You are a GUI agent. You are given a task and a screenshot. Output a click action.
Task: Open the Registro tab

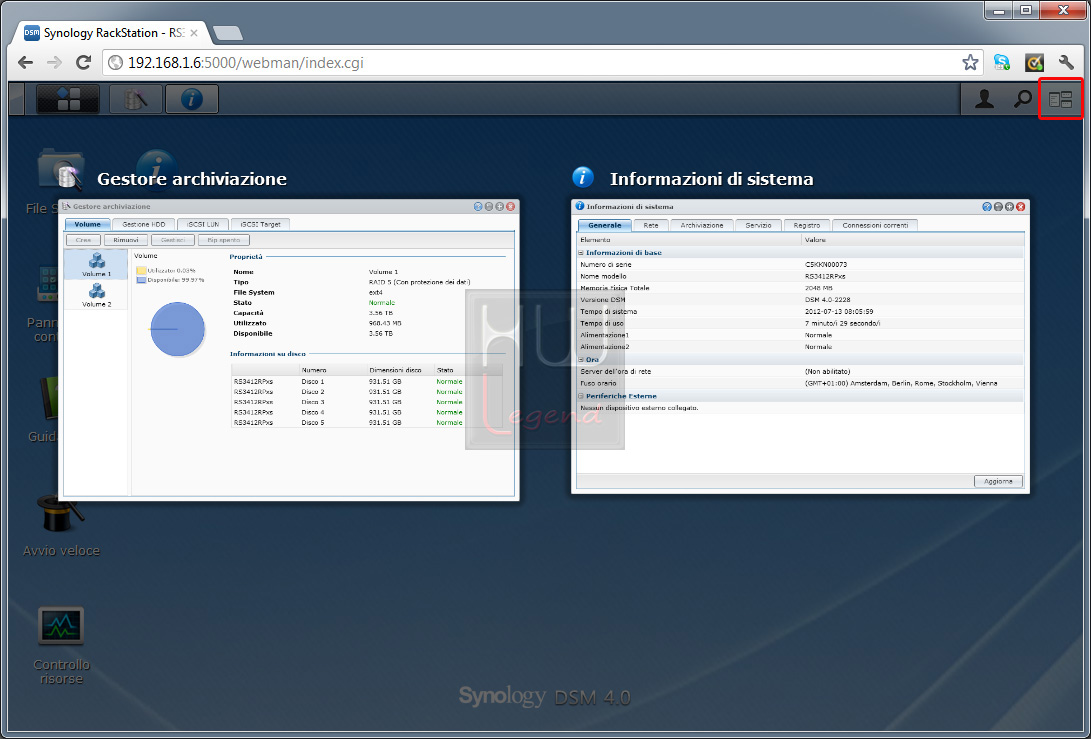807,225
